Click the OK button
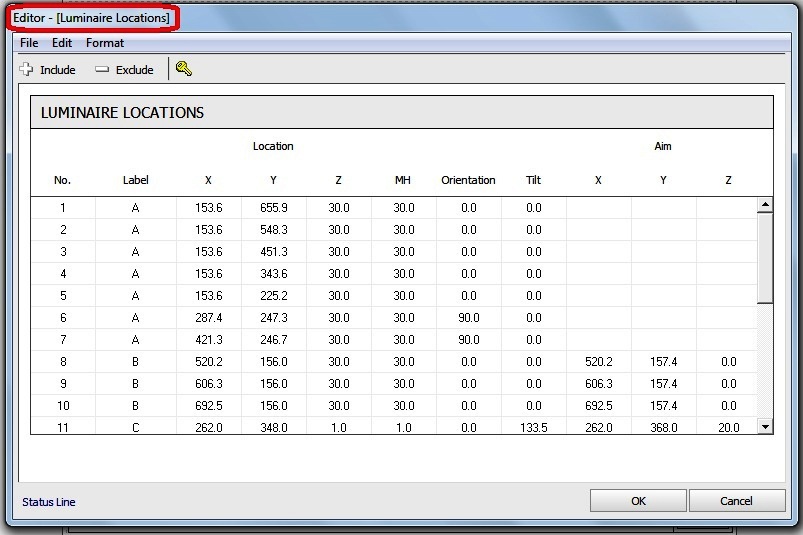803x535 pixels. [x=638, y=501]
